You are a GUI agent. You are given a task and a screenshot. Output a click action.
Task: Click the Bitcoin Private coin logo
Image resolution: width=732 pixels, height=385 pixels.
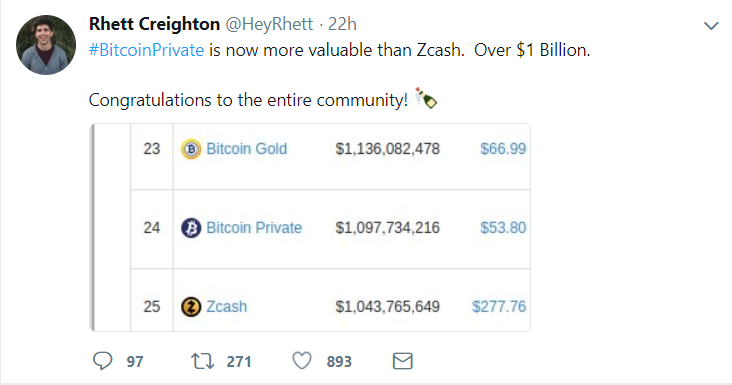[x=191, y=228]
